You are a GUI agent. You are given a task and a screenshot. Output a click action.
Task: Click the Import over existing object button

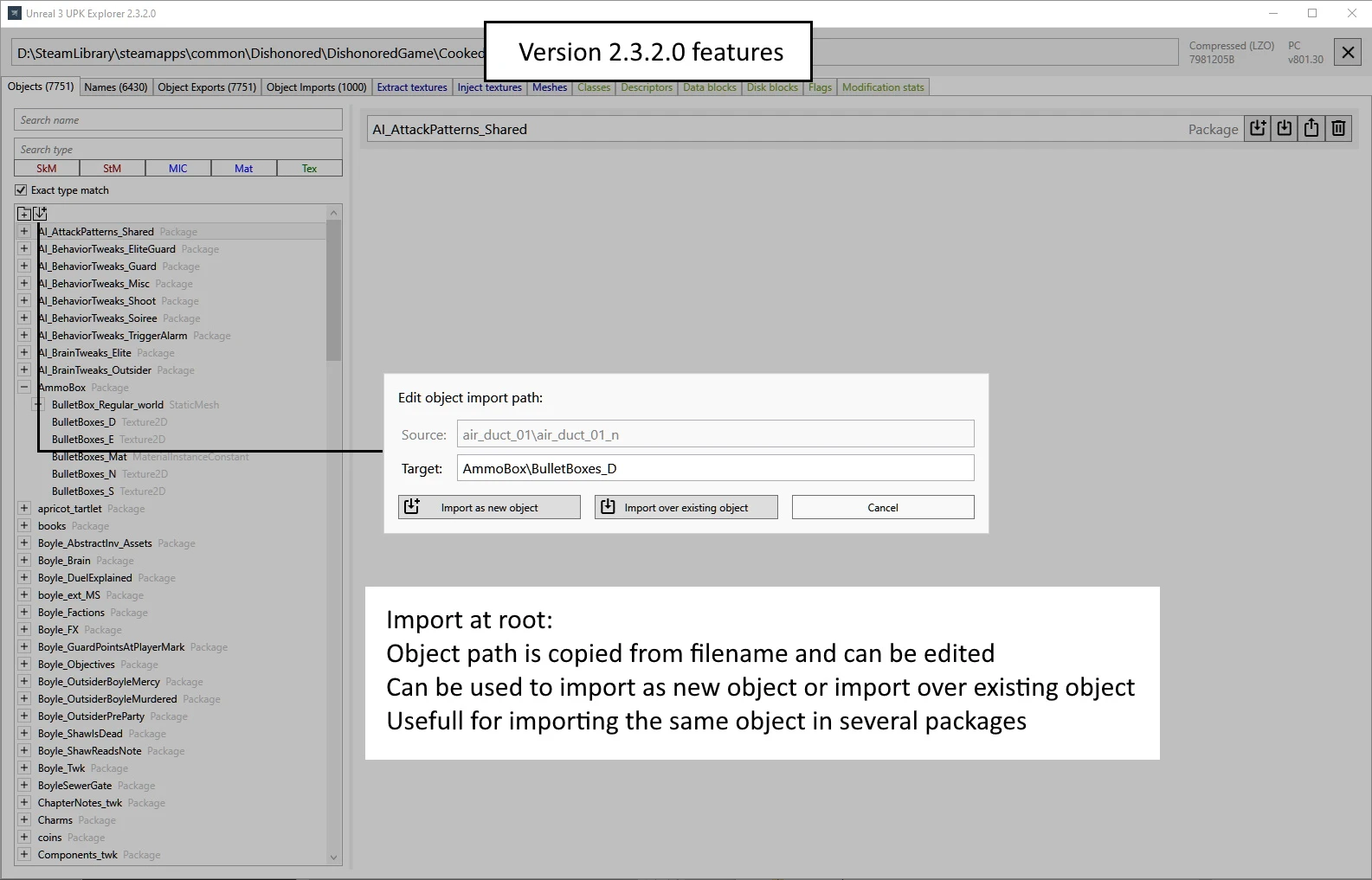(686, 508)
